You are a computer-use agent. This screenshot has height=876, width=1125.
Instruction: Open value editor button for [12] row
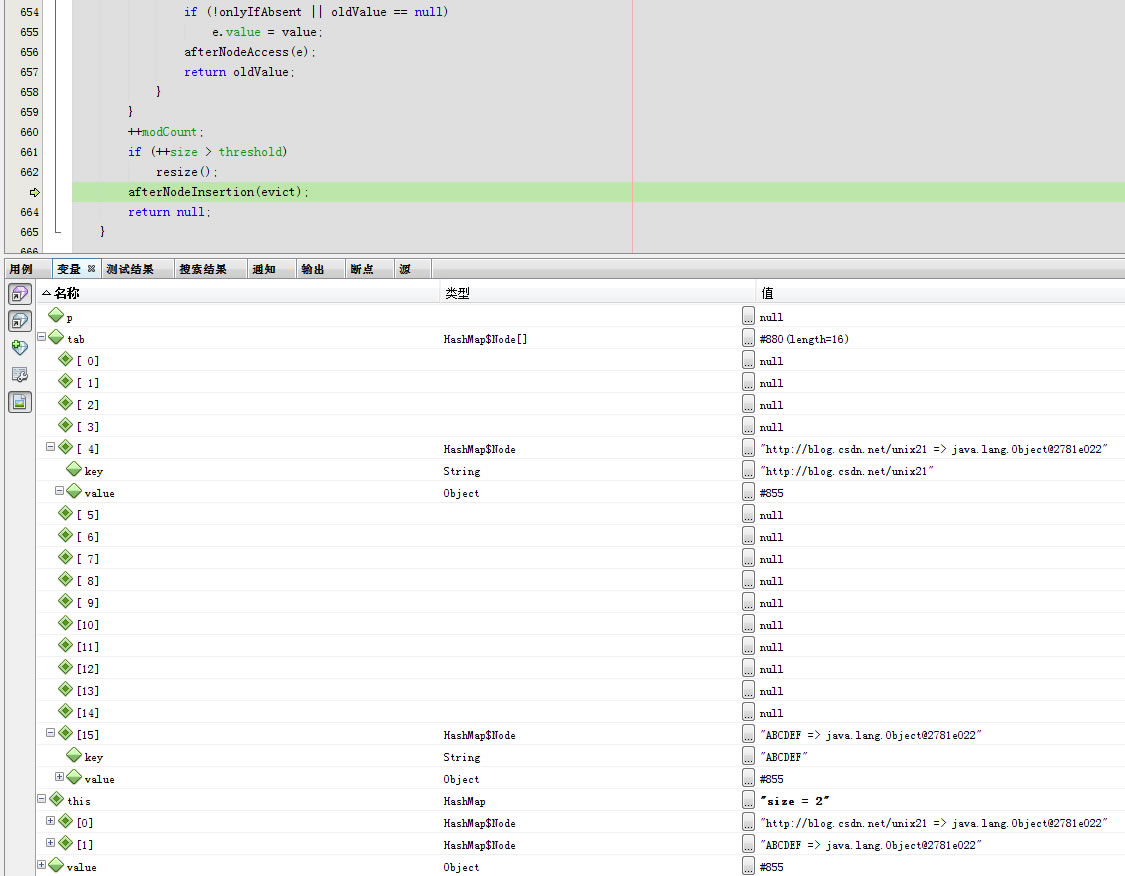[748, 668]
